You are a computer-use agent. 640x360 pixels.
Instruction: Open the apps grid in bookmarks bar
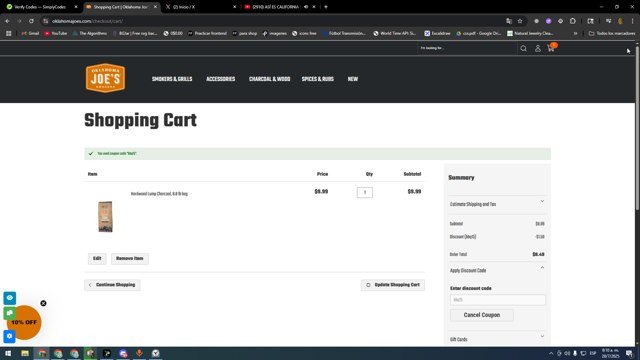click(x=9, y=33)
